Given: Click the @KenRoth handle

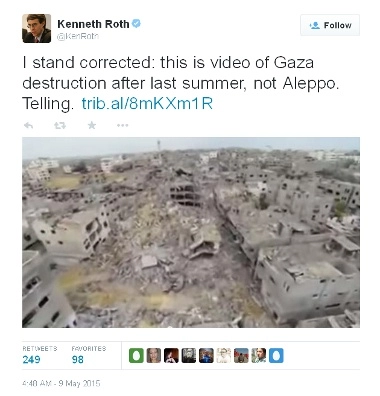Looking at the screenshot, I should (x=78, y=36).
